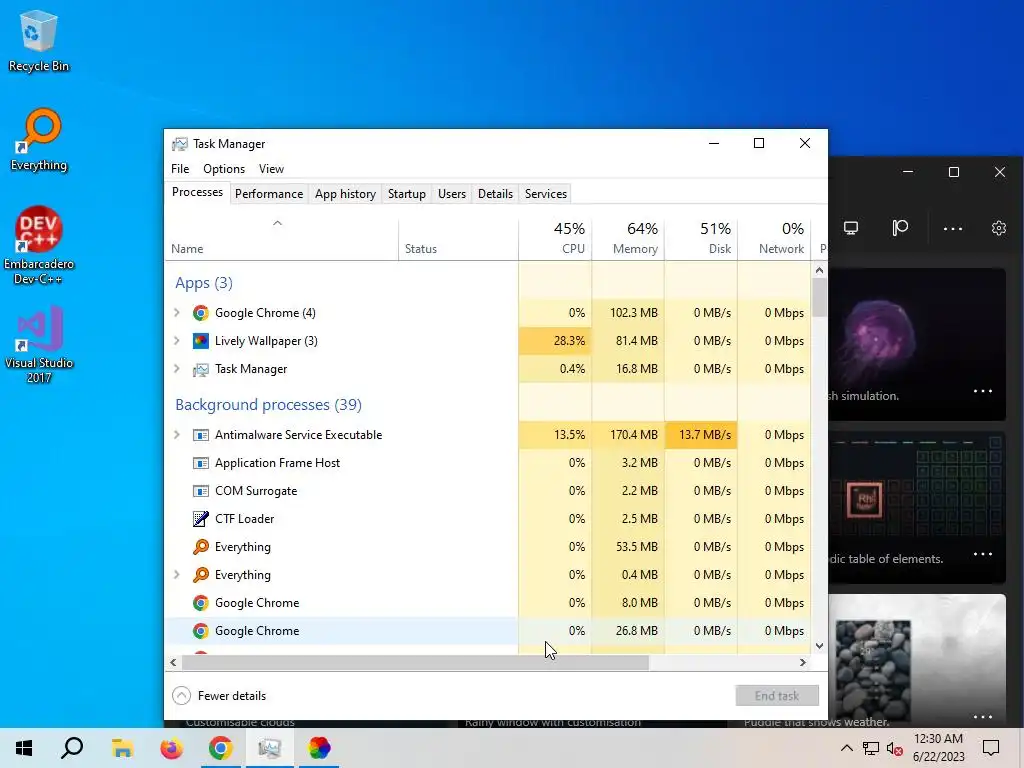Click the settings gear in Lively Wallpaper window
The width and height of the screenshot is (1024, 768).
[999, 228]
